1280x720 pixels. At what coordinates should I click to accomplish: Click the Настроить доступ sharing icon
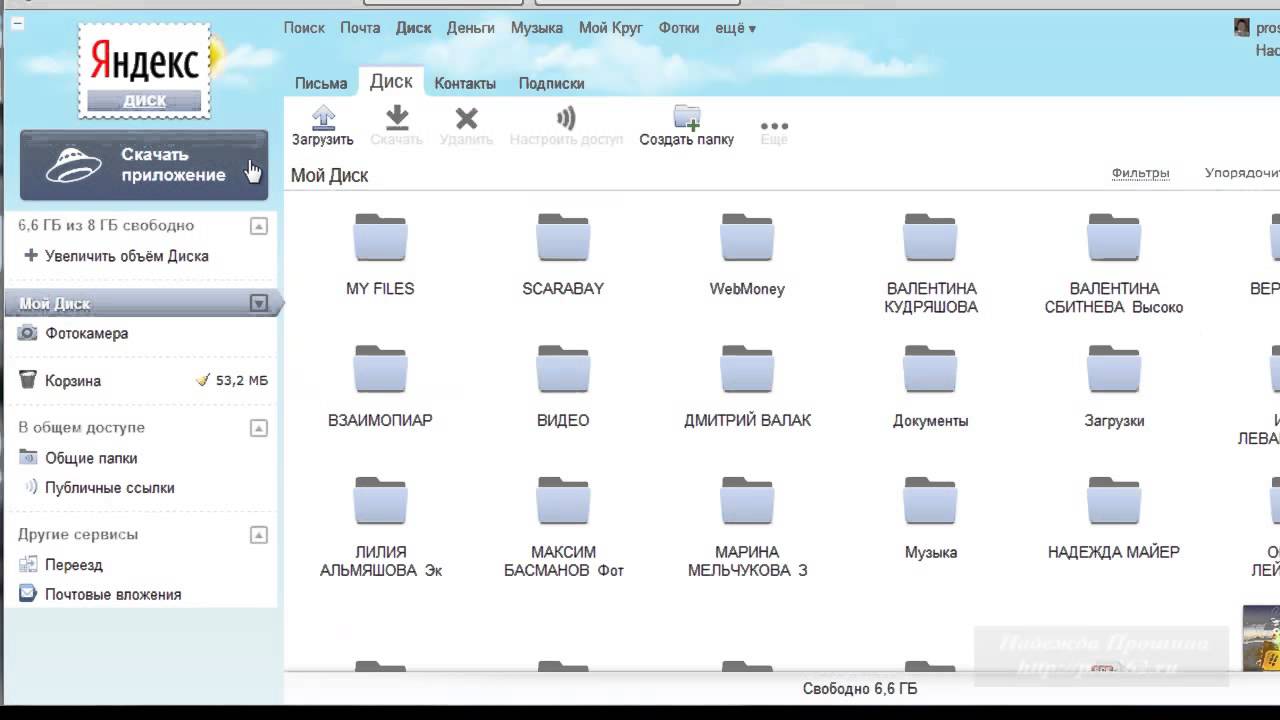[566, 119]
